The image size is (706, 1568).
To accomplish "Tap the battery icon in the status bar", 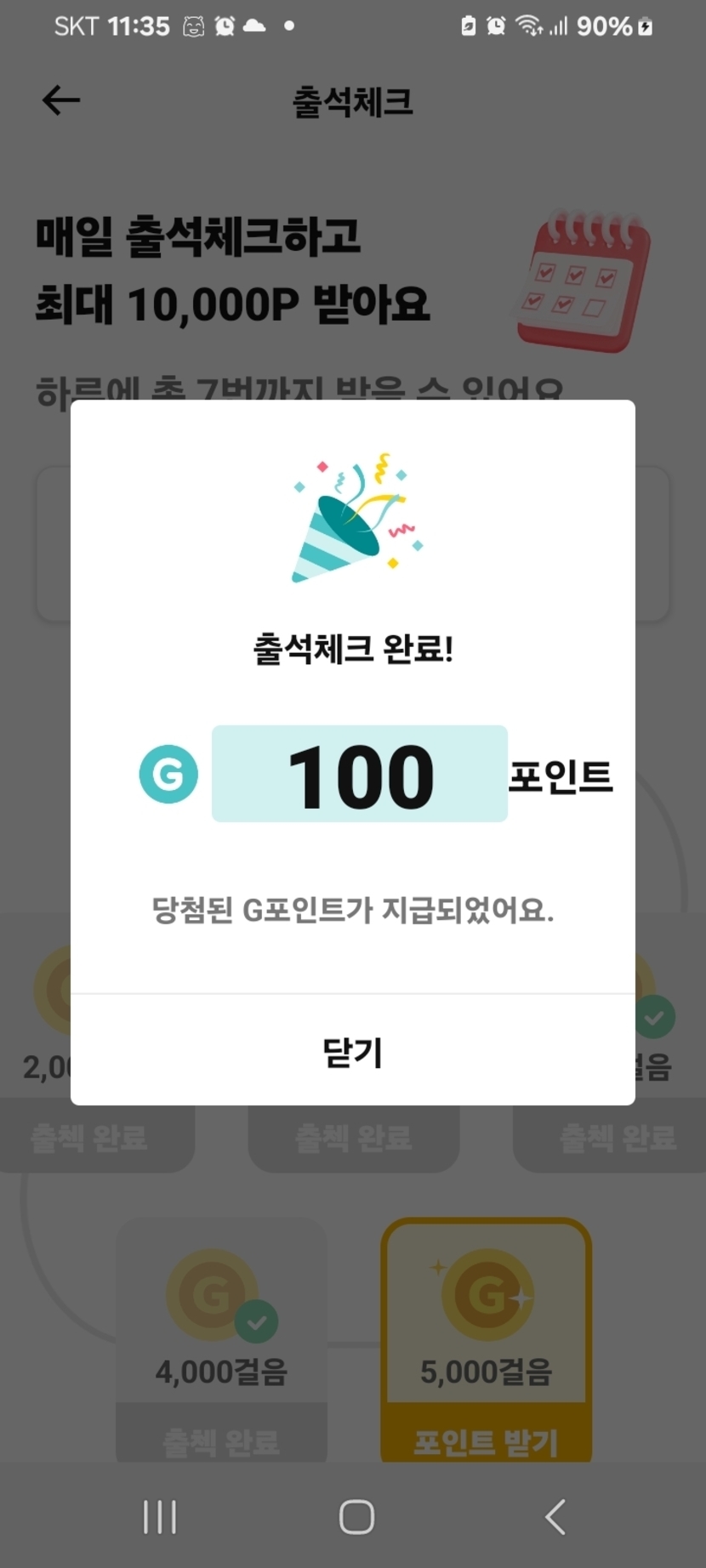I will coord(646,26).
